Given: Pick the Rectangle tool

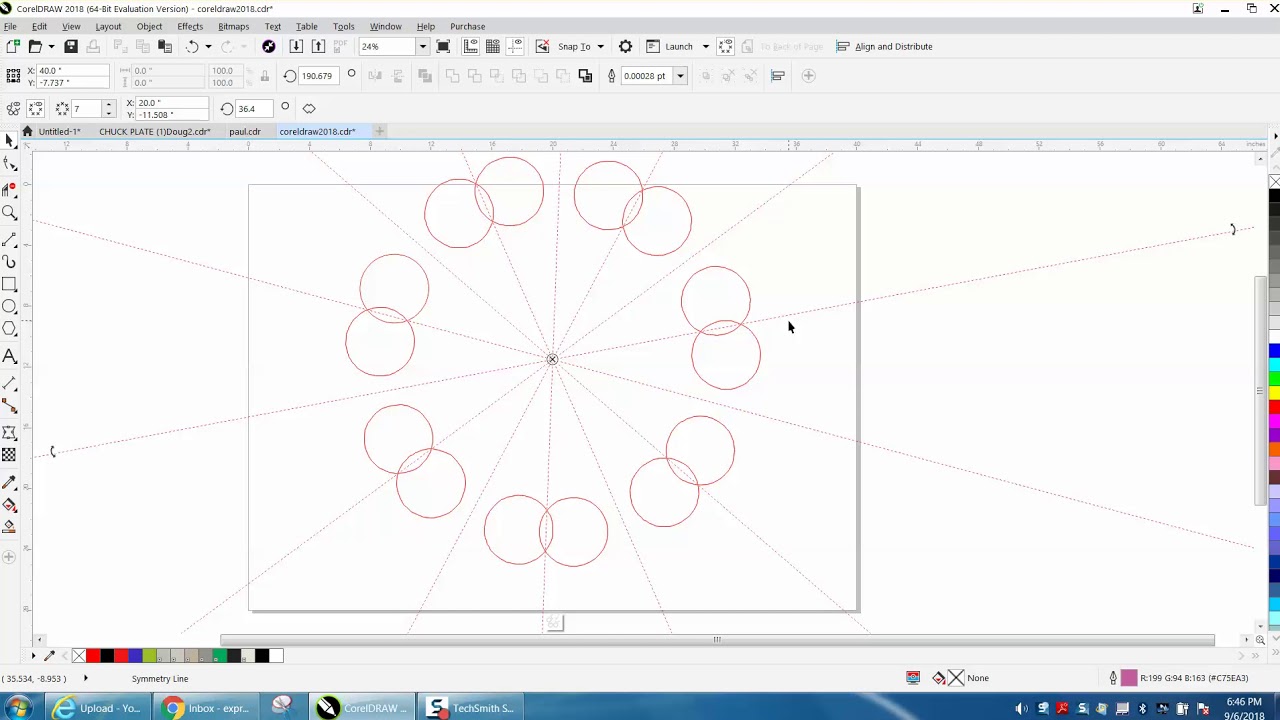Looking at the screenshot, I should click(10, 284).
